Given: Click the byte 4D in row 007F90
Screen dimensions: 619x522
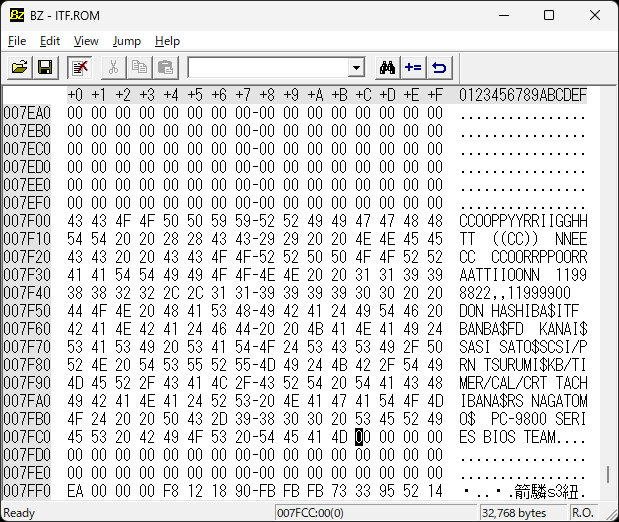Looking at the screenshot, I should (75, 383).
